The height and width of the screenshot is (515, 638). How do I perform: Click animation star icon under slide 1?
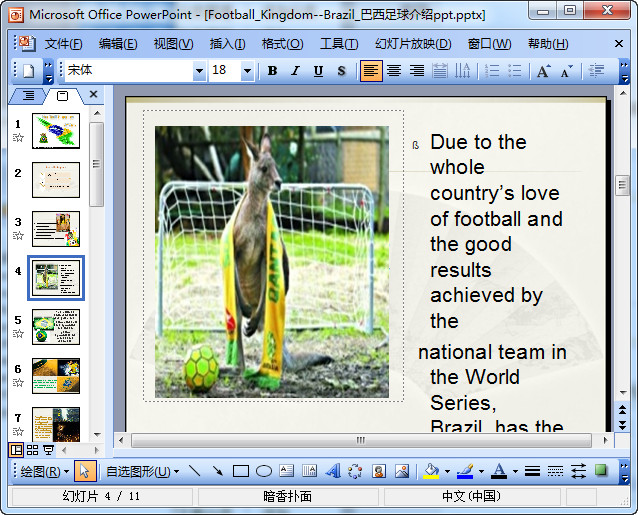(18, 137)
